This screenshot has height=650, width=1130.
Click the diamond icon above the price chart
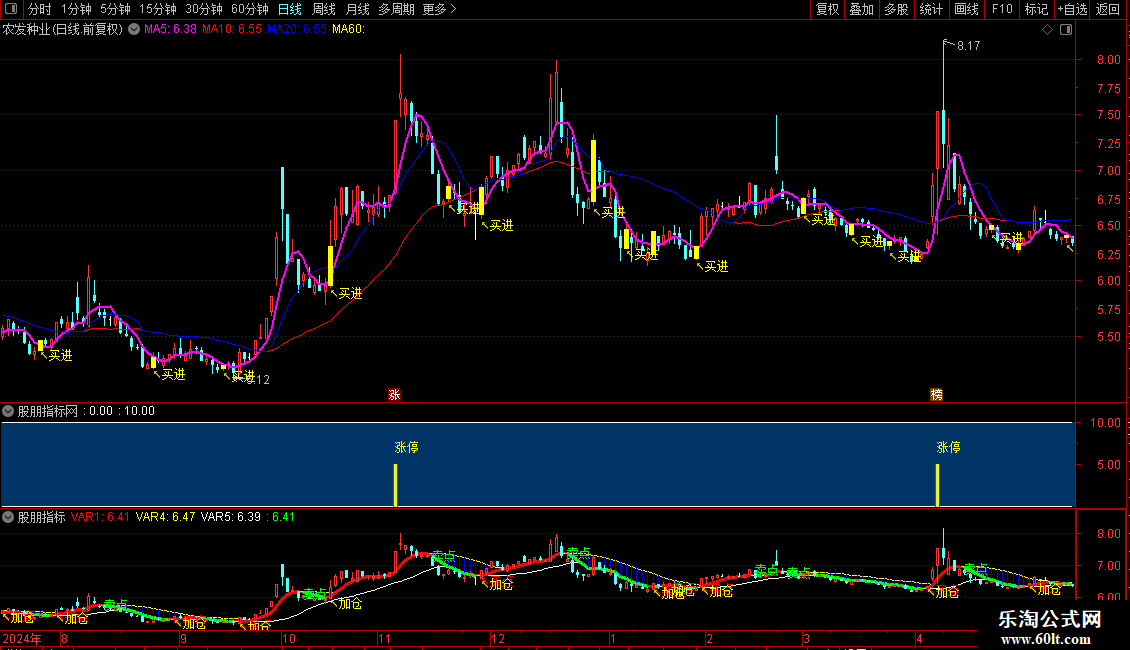(1047, 30)
